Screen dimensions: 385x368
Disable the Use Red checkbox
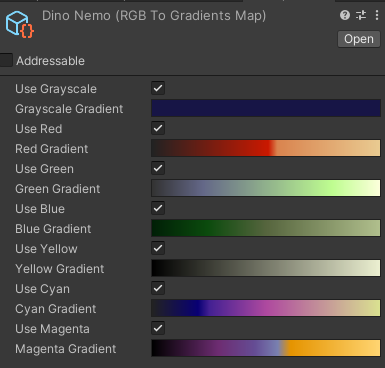[x=158, y=128]
